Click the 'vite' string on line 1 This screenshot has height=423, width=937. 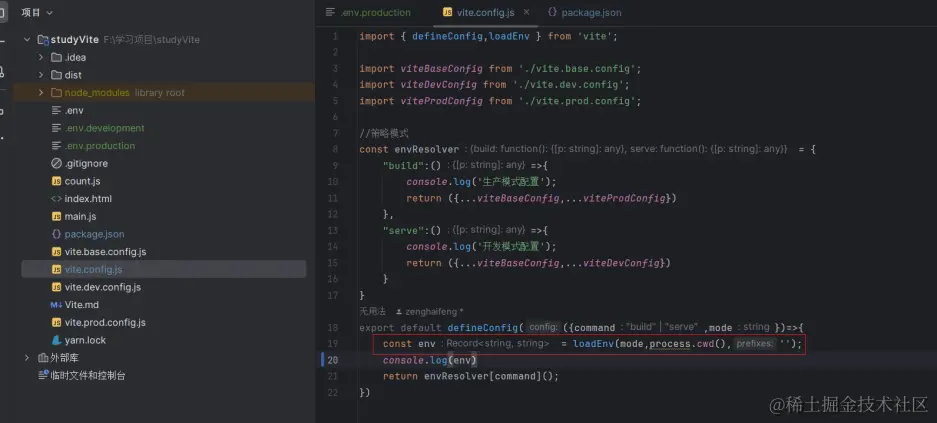pyautogui.click(x=595, y=36)
